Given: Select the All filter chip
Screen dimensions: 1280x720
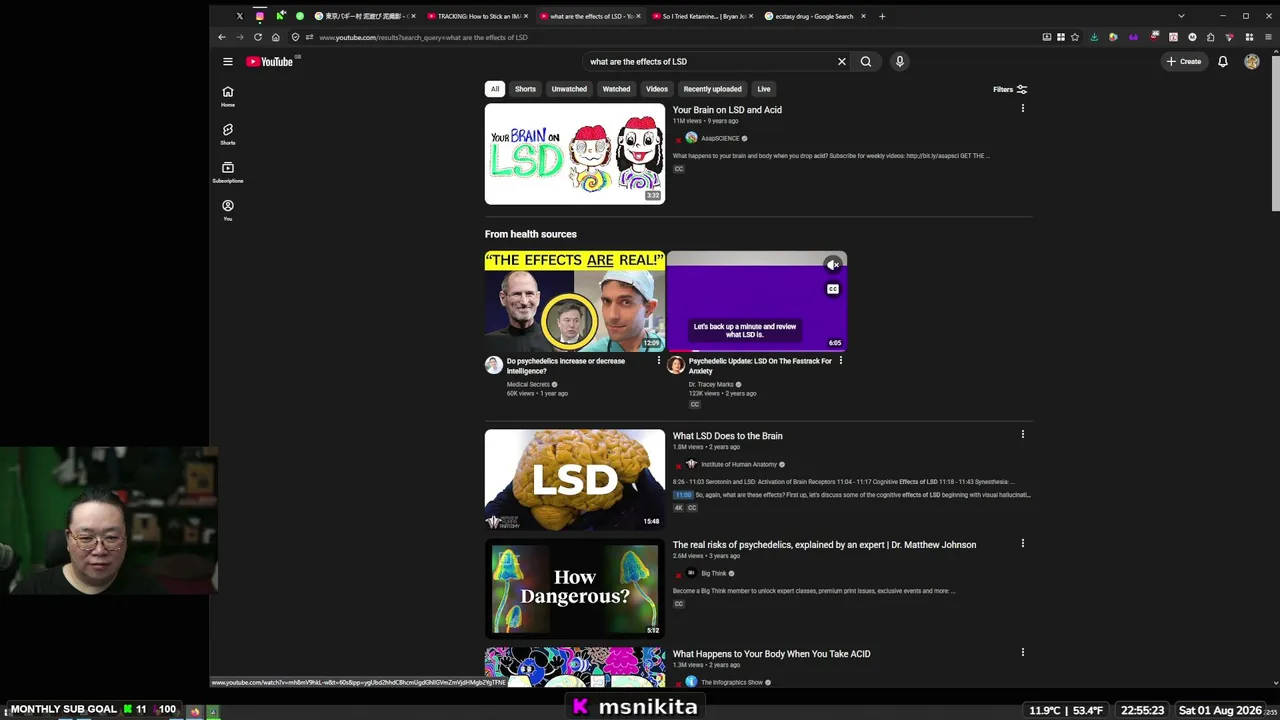Looking at the screenshot, I should pyautogui.click(x=494, y=89).
